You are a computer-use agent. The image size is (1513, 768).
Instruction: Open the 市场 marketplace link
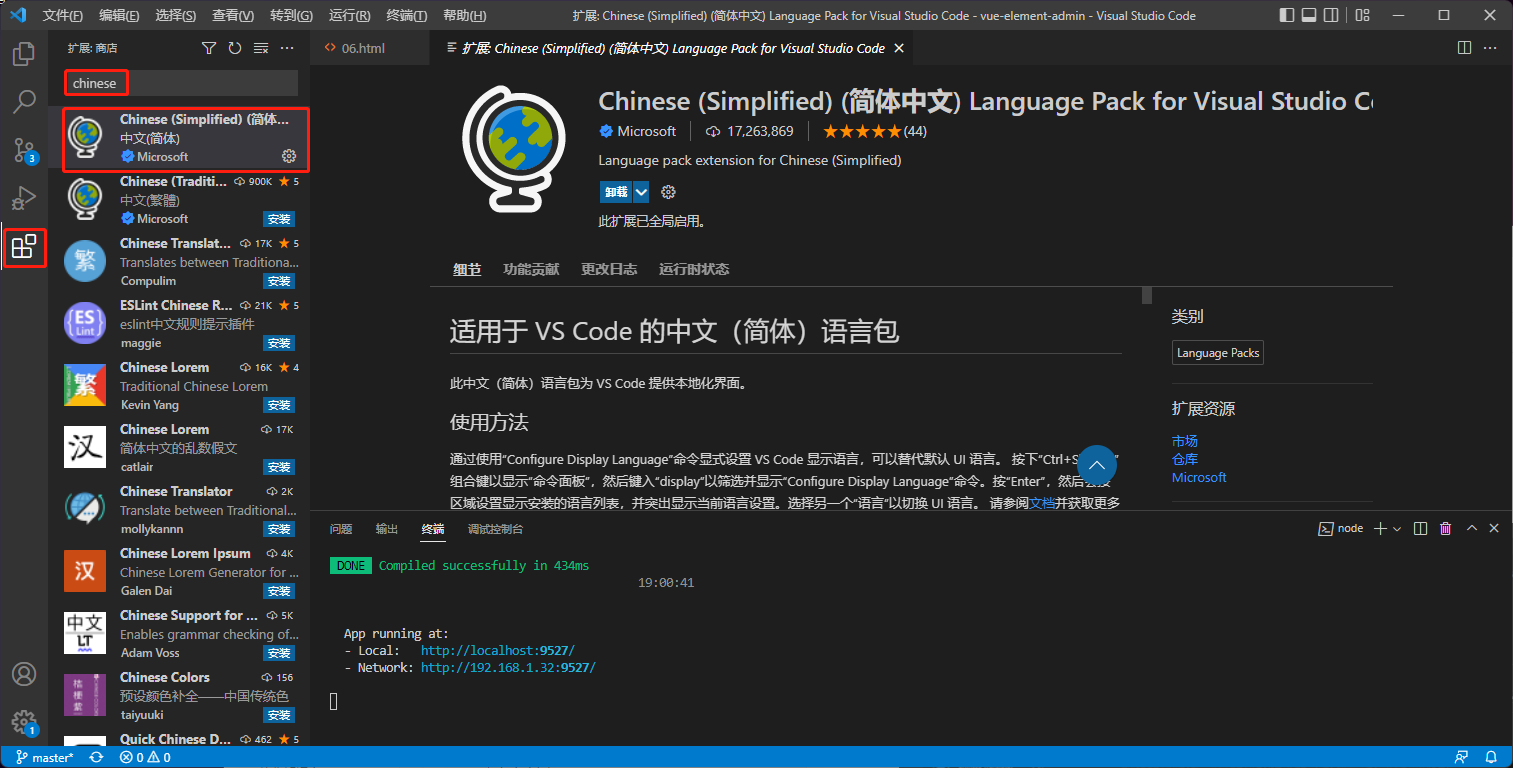[1185, 441]
